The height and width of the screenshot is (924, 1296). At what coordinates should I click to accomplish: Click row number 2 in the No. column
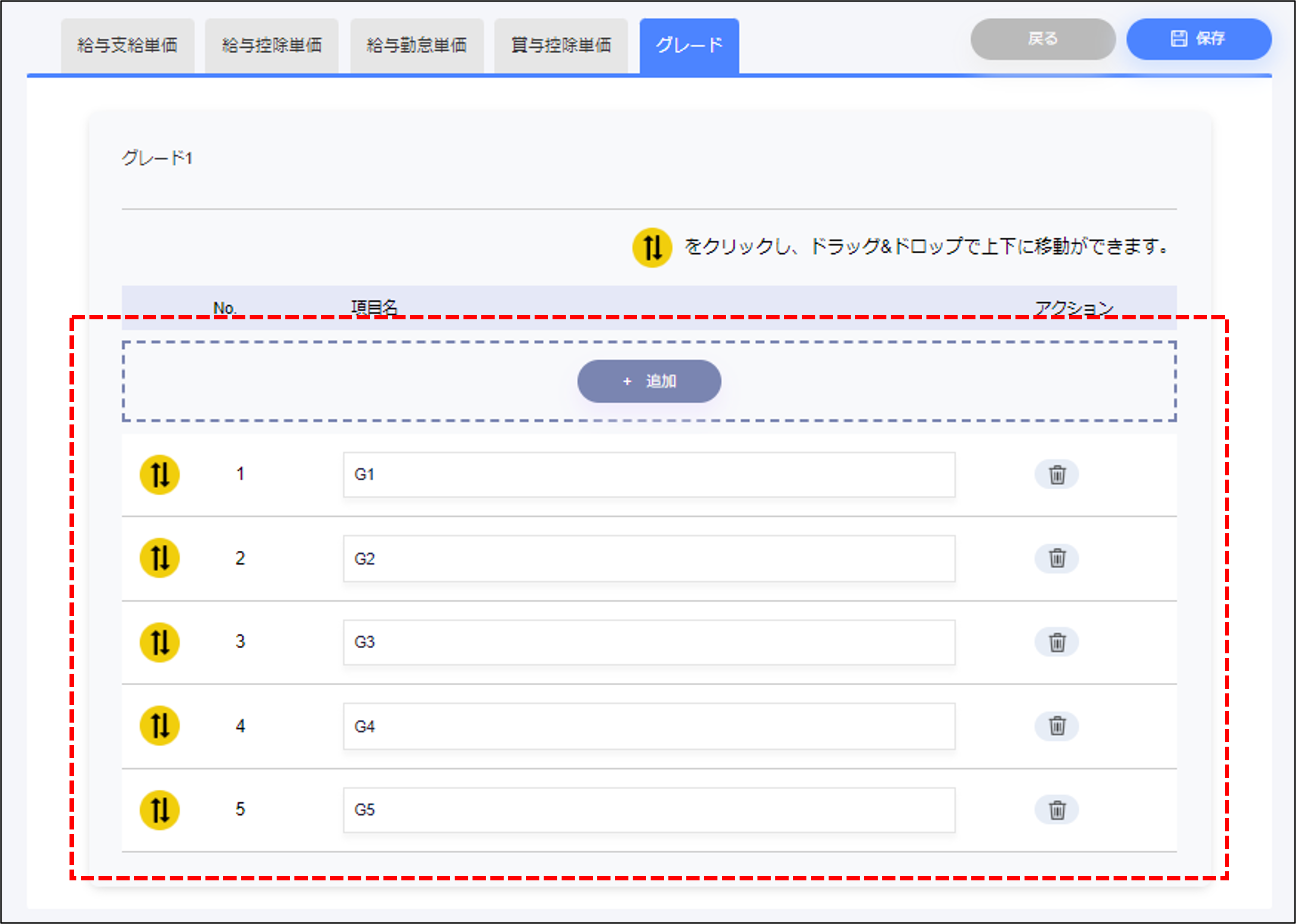click(240, 558)
